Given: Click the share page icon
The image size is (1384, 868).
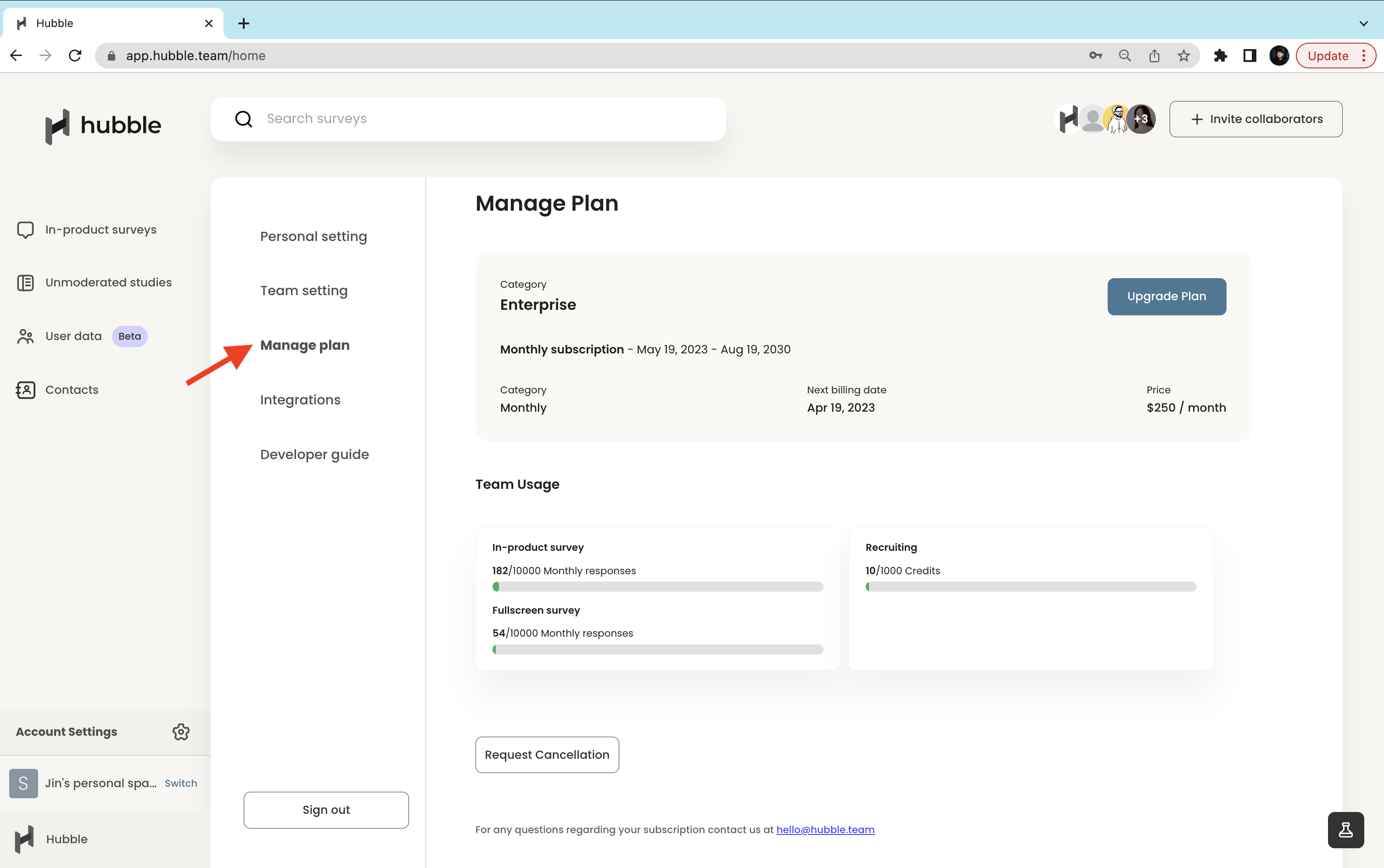Looking at the screenshot, I should click(1154, 56).
